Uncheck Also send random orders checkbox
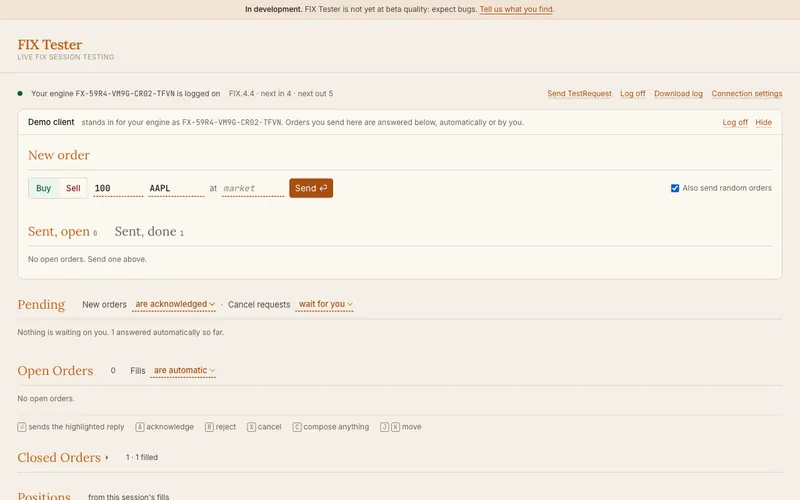This screenshot has width=800, height=500. (675, 188)
